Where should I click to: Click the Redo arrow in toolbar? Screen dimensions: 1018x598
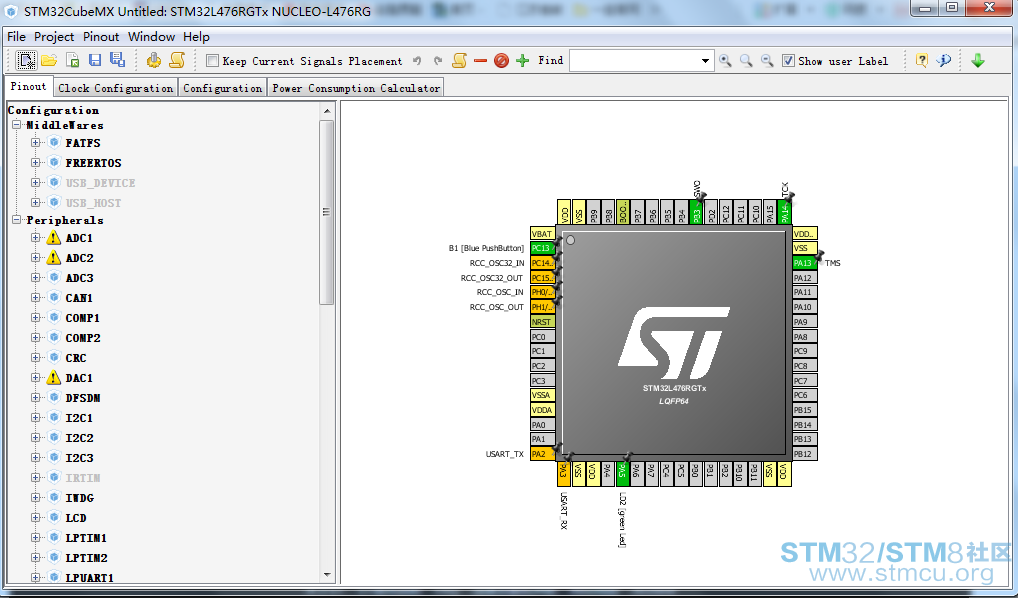point(438,60)
